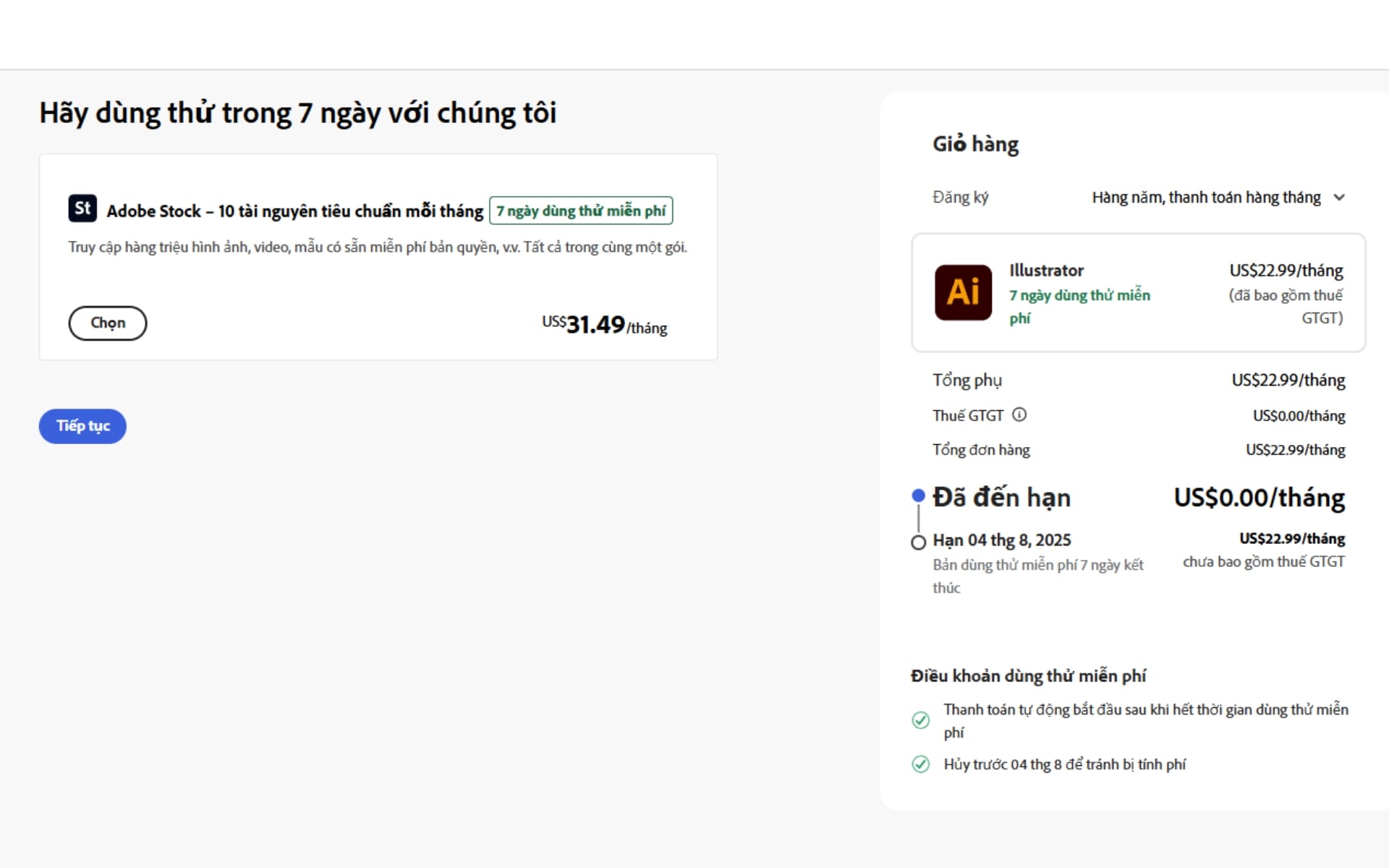This screenshot has height=868, width=1389.
Task: Click the Adobe Stock 'St' icon
Action: point(82,208)
